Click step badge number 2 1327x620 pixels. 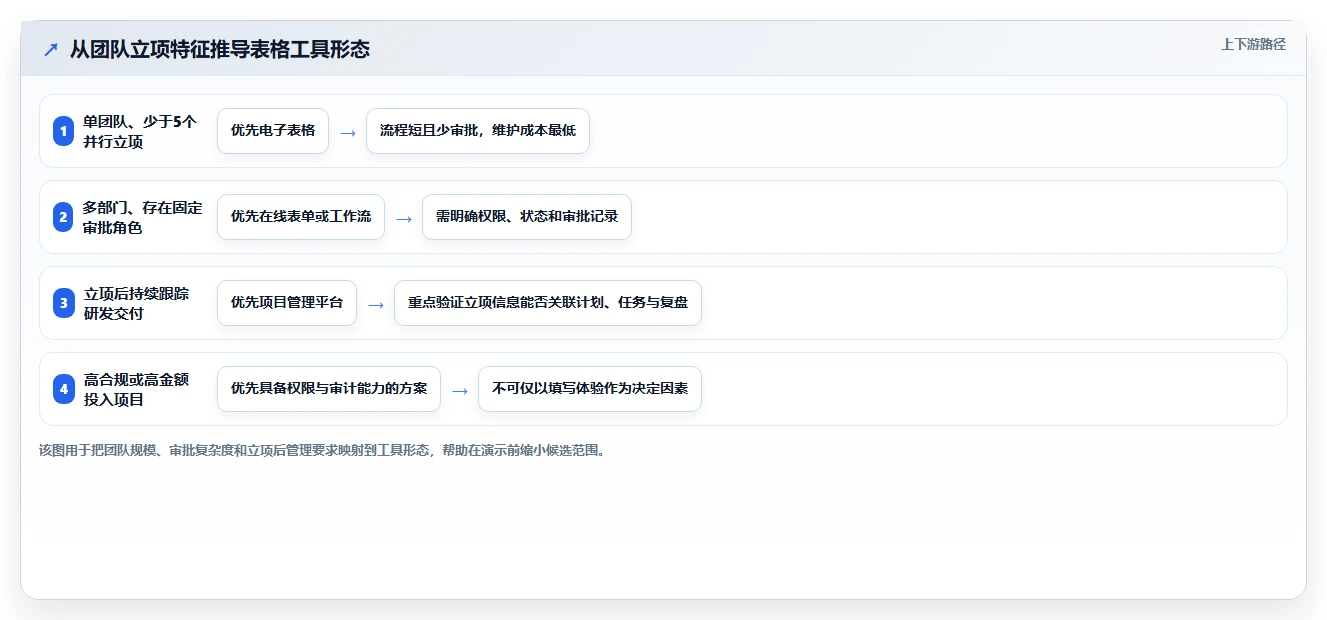pos(63,217)
